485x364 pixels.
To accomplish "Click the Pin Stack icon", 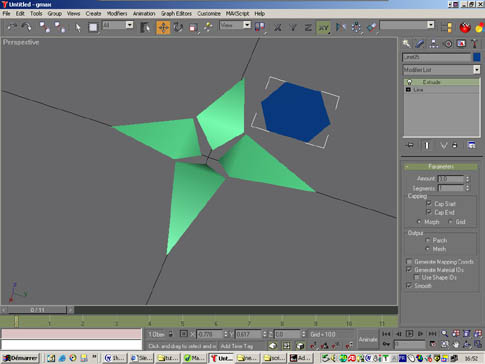I will 410,145.
